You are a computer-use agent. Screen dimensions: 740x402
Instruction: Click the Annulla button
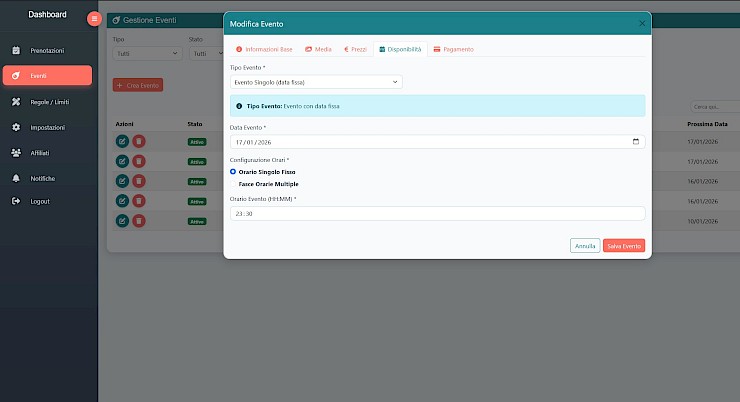click(x=585, y=246)
